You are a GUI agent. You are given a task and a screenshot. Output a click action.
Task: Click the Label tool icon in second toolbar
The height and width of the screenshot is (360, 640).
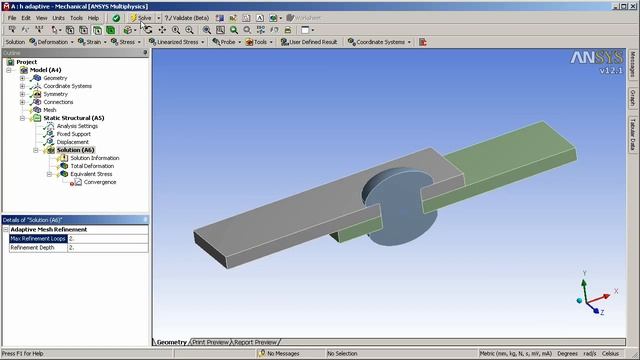point(12,30)
